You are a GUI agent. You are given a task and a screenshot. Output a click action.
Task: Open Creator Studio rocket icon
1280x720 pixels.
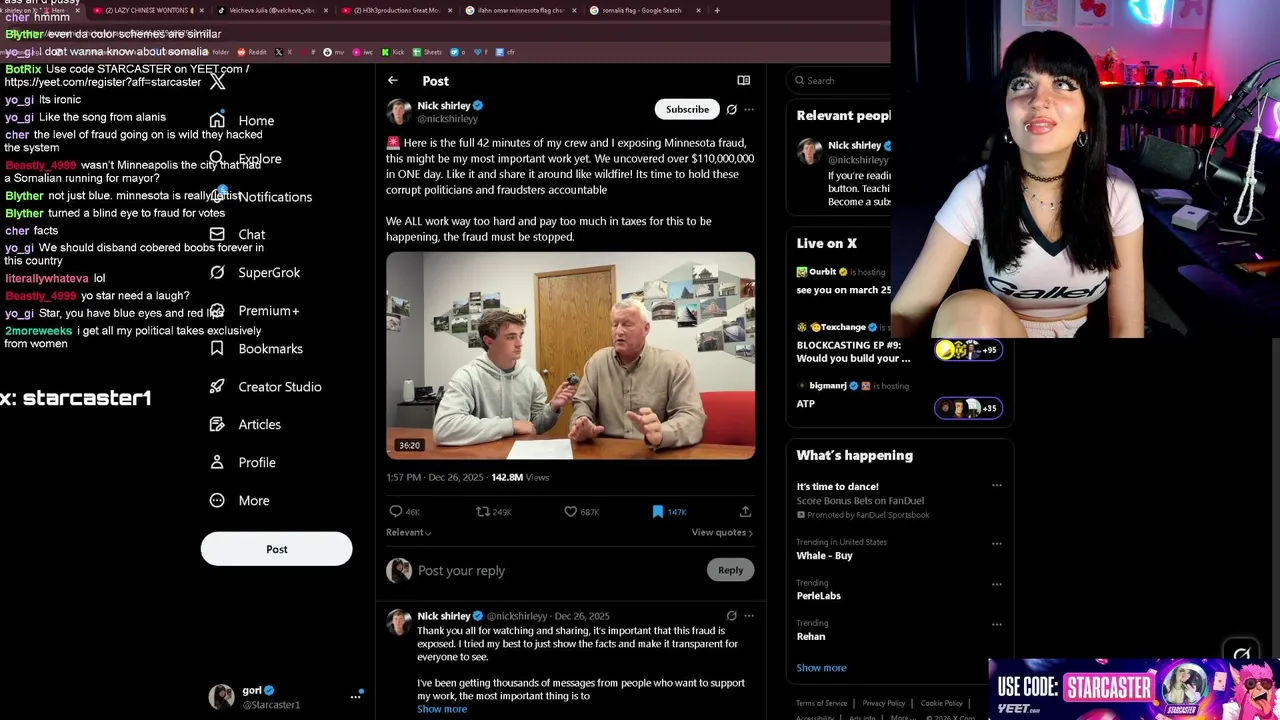pos(217,386)
